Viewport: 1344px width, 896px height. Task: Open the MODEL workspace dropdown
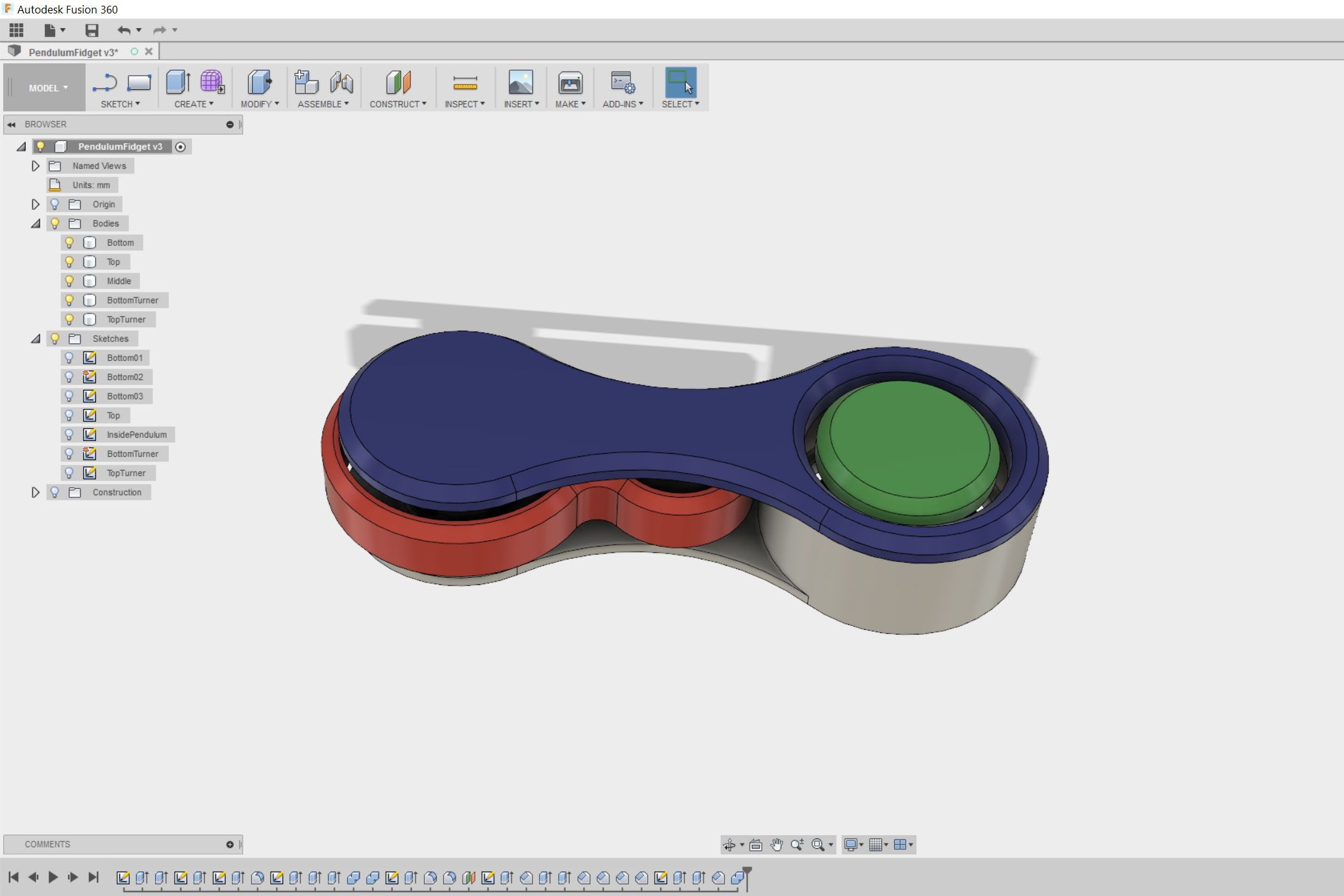point(47,88)
